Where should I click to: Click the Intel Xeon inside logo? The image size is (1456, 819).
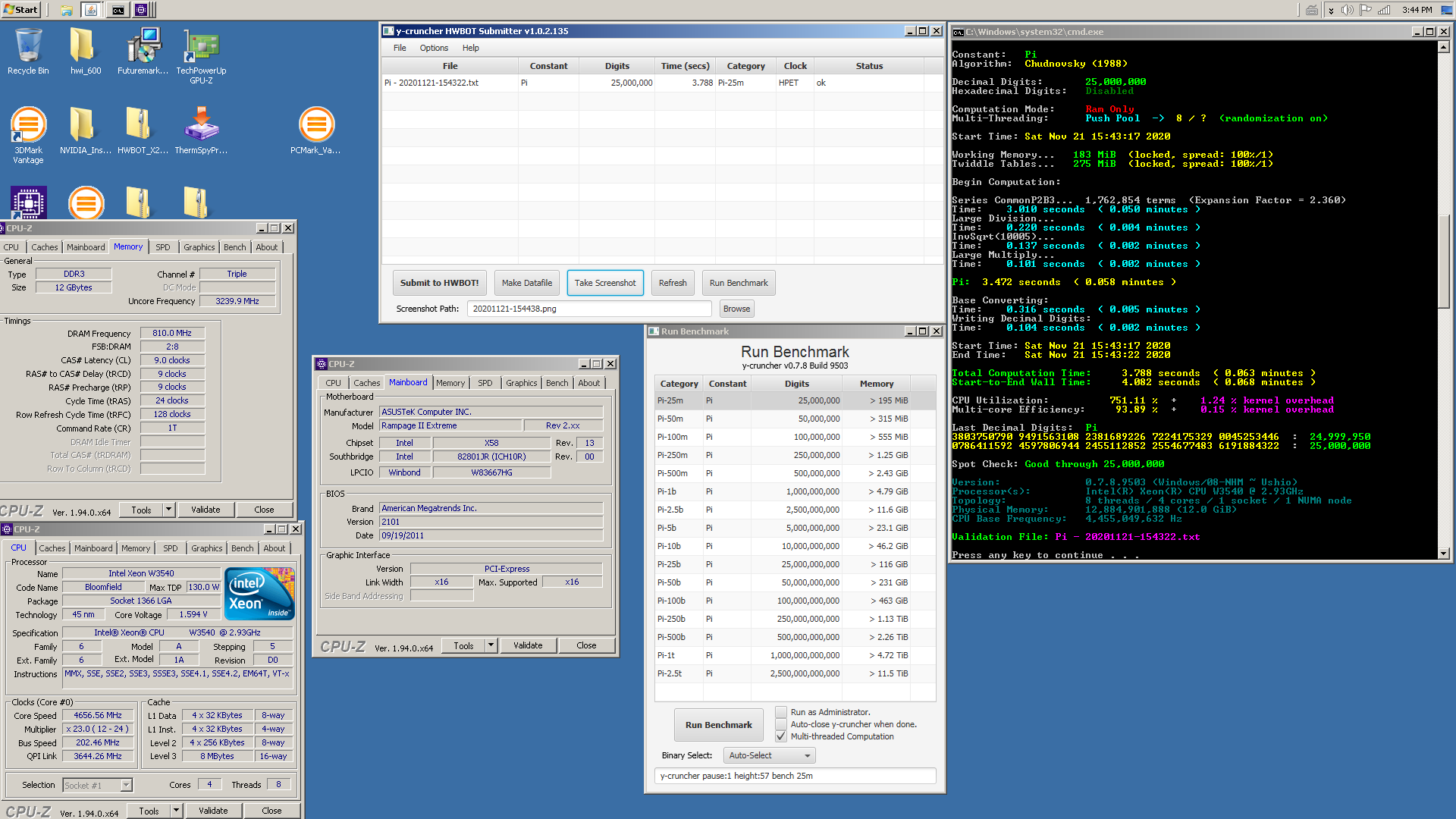point(259,594)
